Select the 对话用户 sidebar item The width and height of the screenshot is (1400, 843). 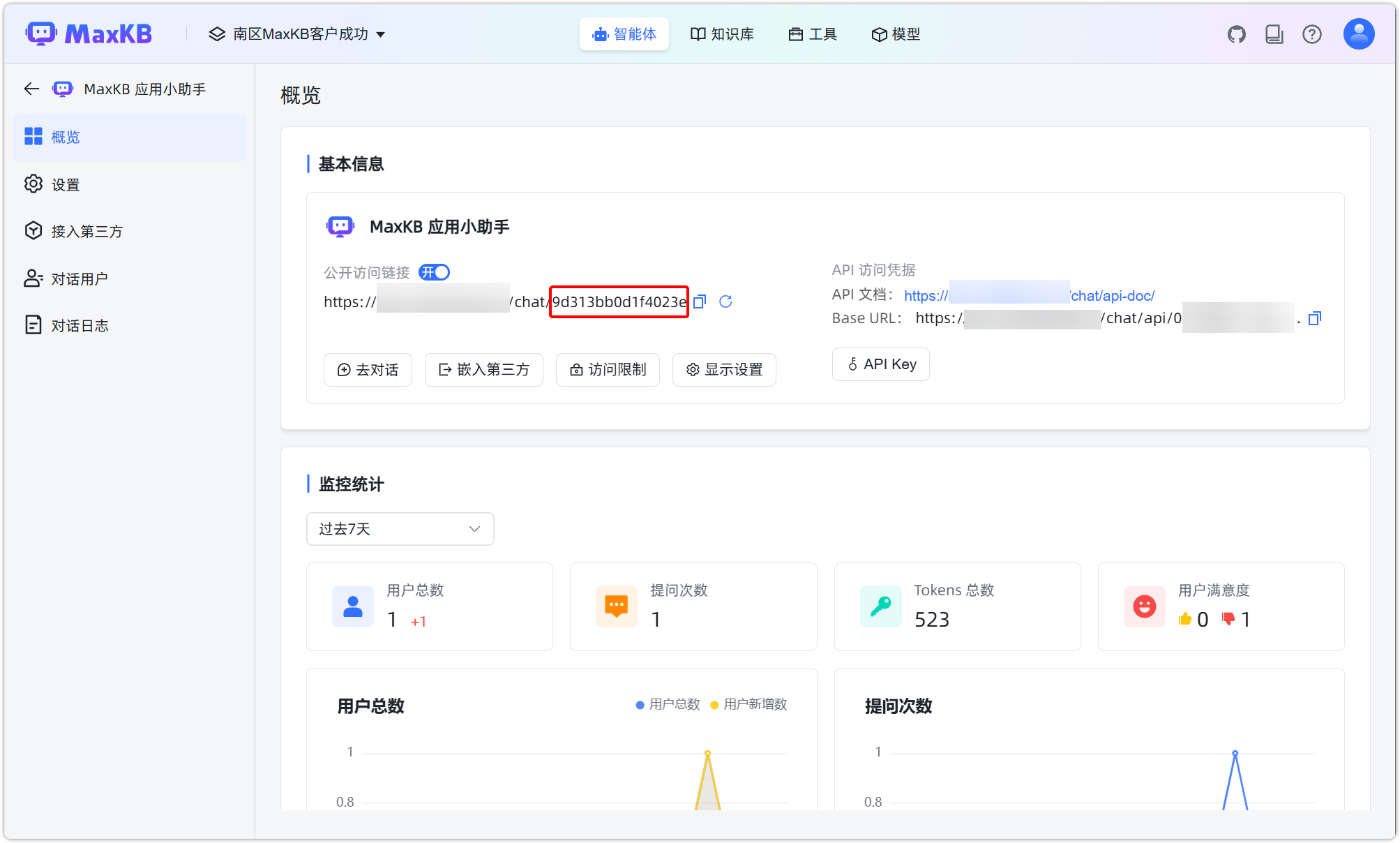(x=79, y=278)
